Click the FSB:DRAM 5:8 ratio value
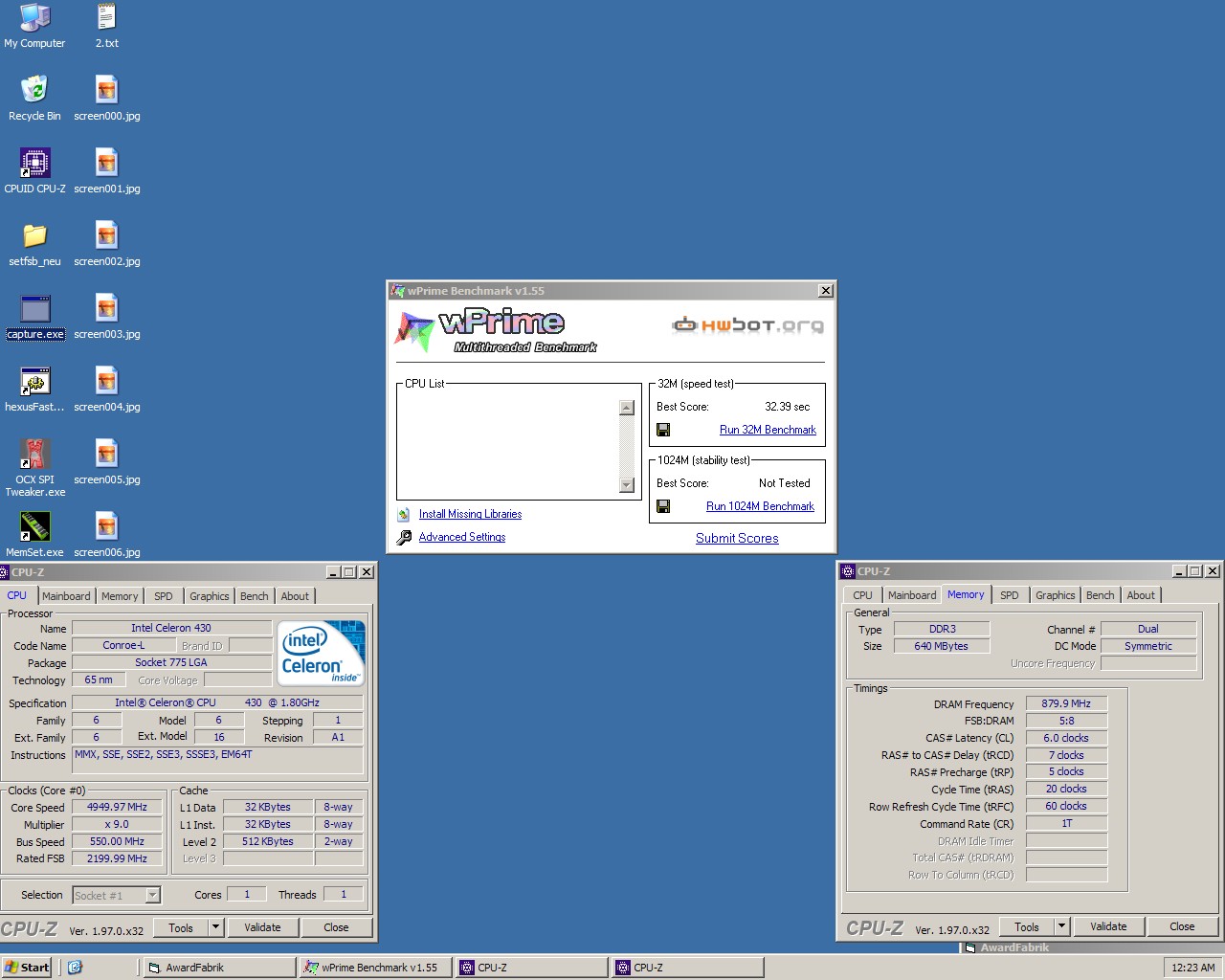Image resolution: width=1225 pixels, height=980 pixels. 1066,720
